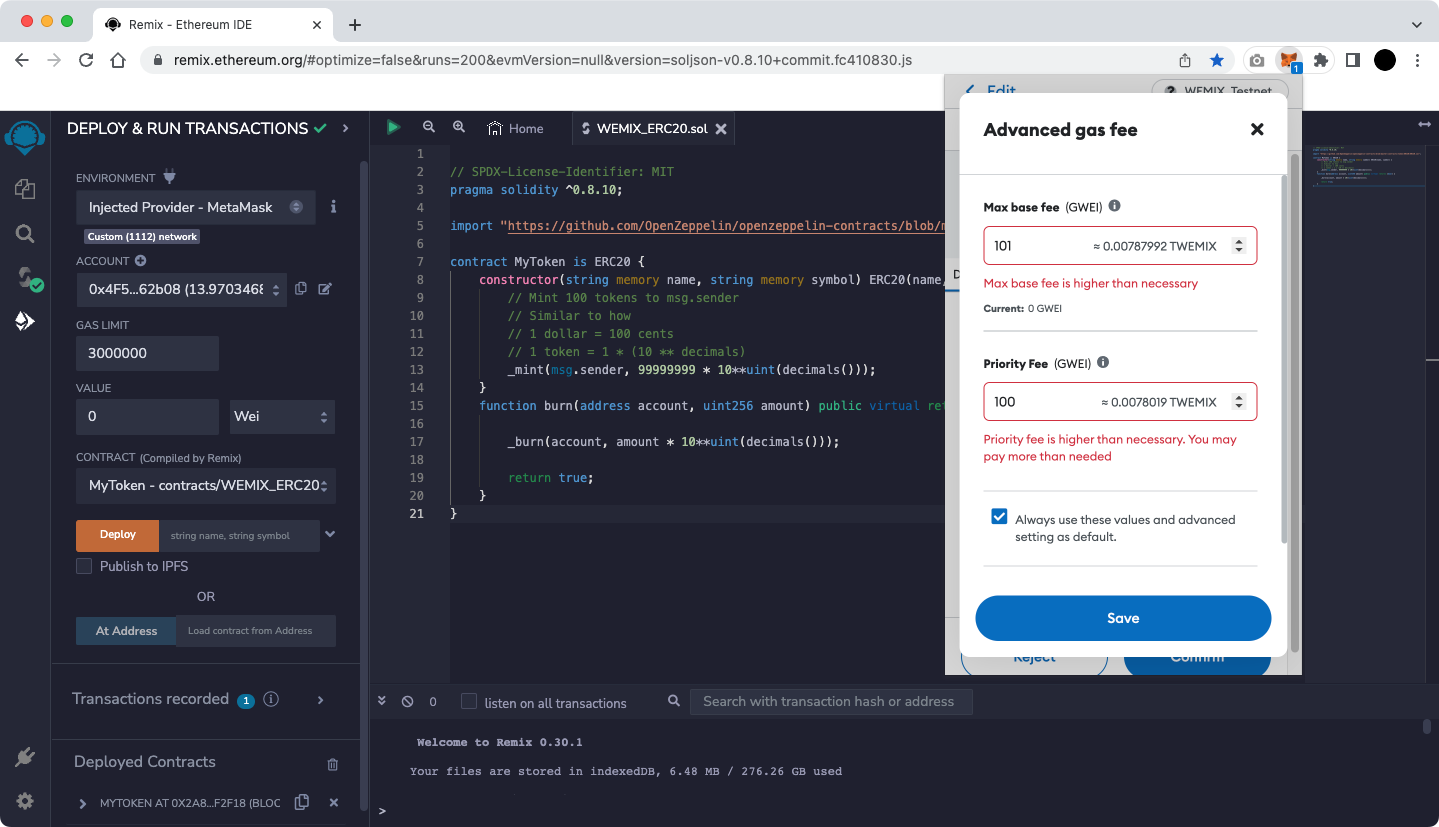Image resolution: width=1439 pixels, height=827 pixels.
Task: Click the trash icon for Deployed Contracts
Action: click(333, 764)
